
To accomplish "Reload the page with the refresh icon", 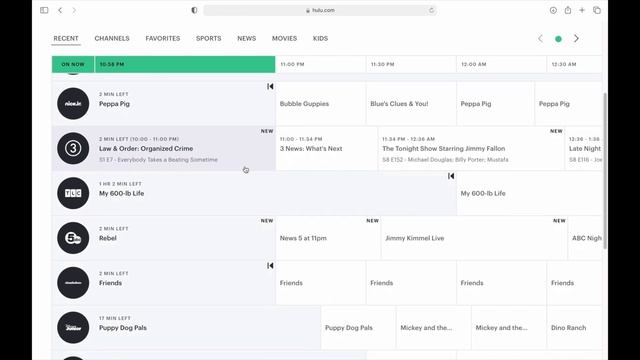I will [x=431, y=10].
